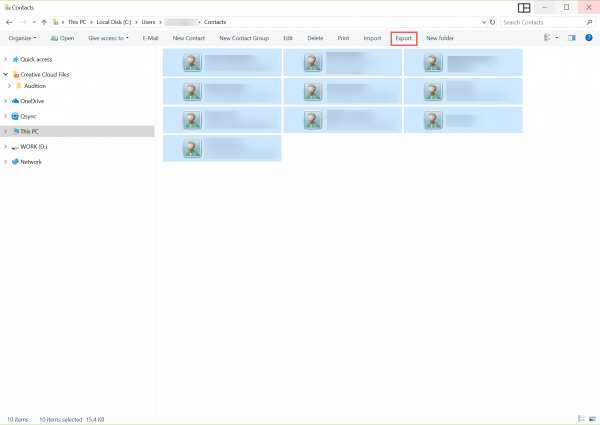Select This PC in navigation pane
The height and width of the screenshot is (425, 600).
click(x=29, y=131)
